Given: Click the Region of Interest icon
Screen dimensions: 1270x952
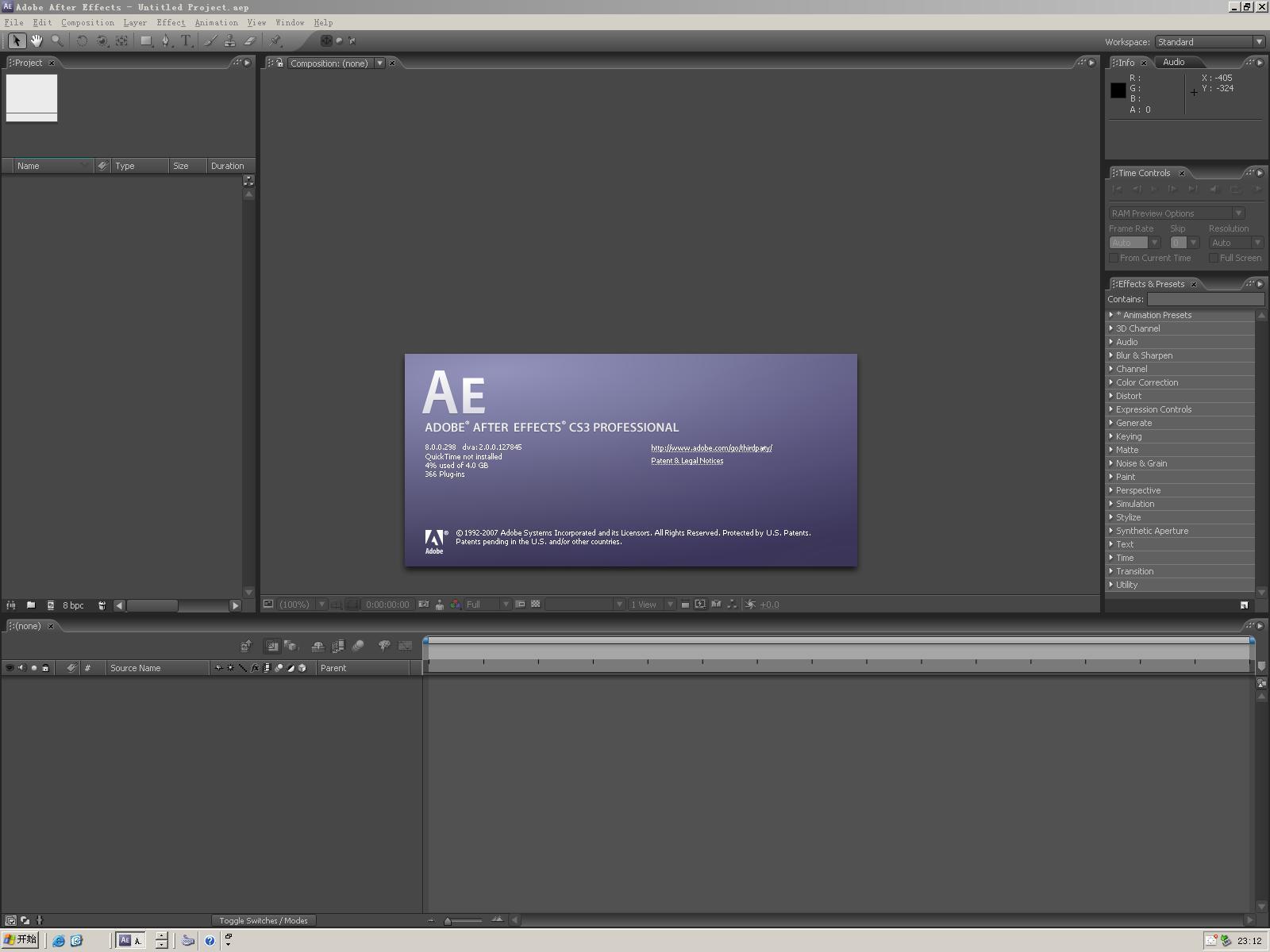Looking at the screenshot, I should [520, 605].
